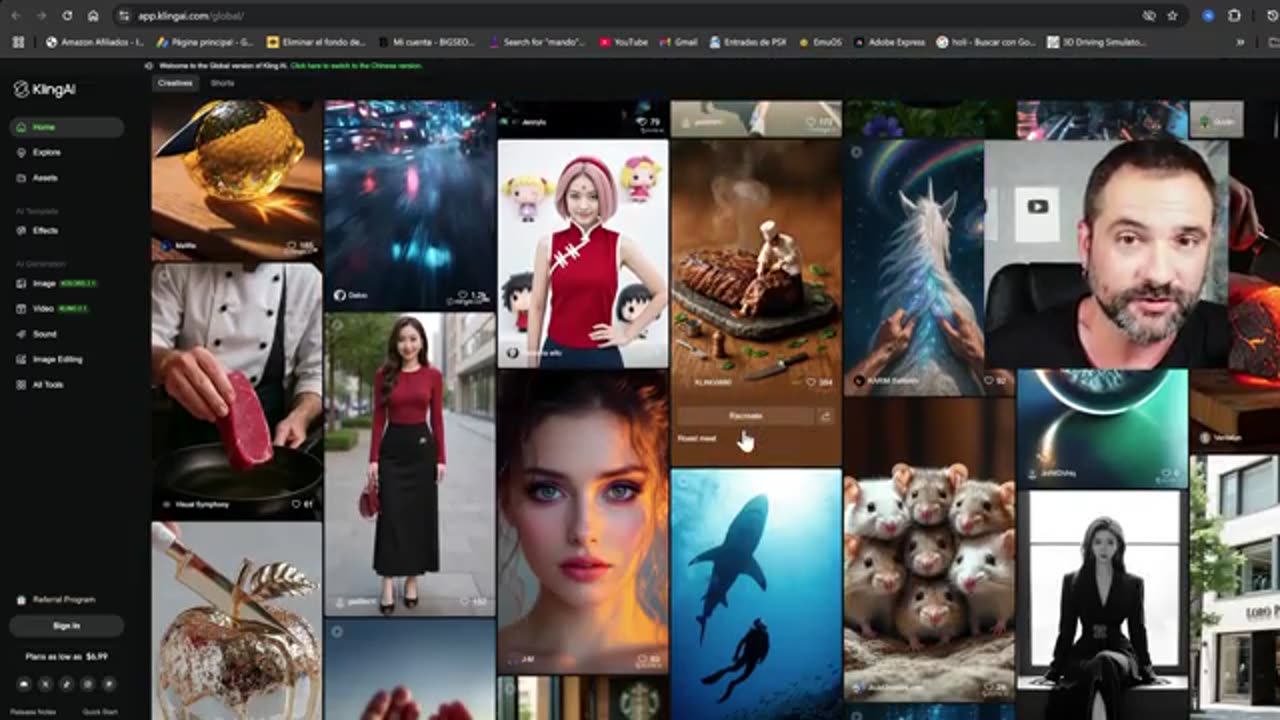
Task: Open the Search for "mando" bookmark
Action: (538, 42)
